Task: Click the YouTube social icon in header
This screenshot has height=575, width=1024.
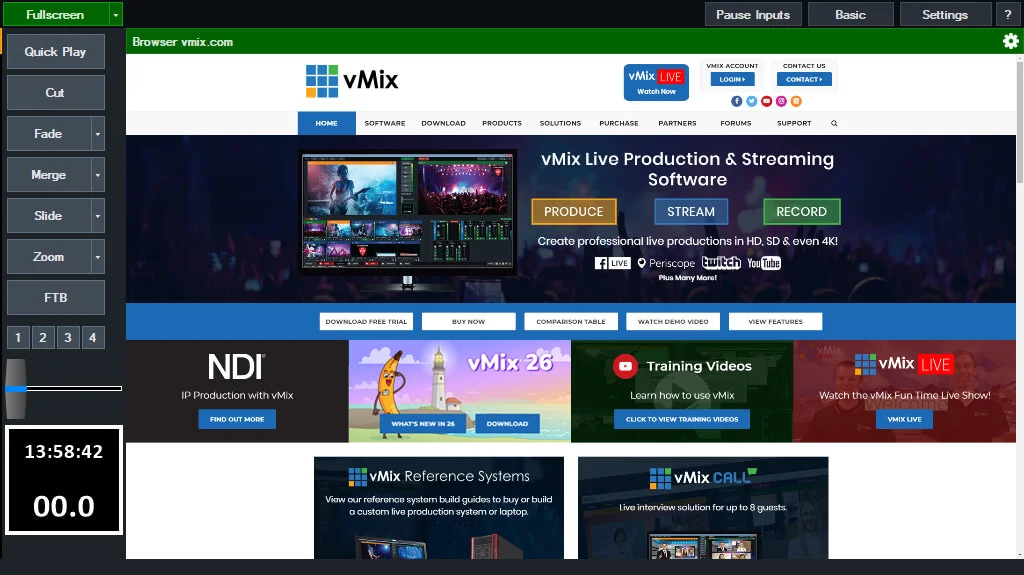Action: [x=767, y=101]
